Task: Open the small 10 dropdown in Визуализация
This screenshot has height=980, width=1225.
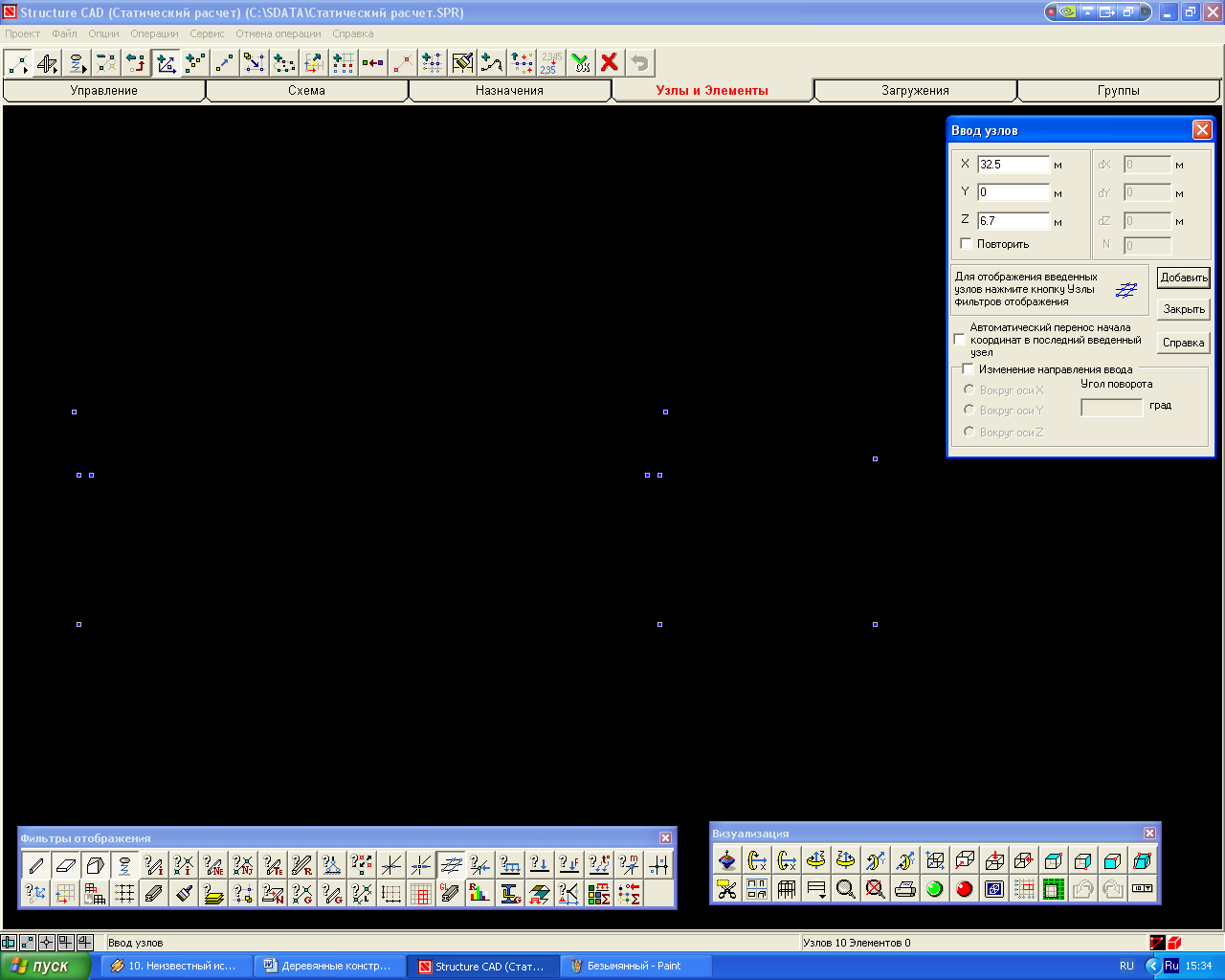Action: coord(1143,888)
